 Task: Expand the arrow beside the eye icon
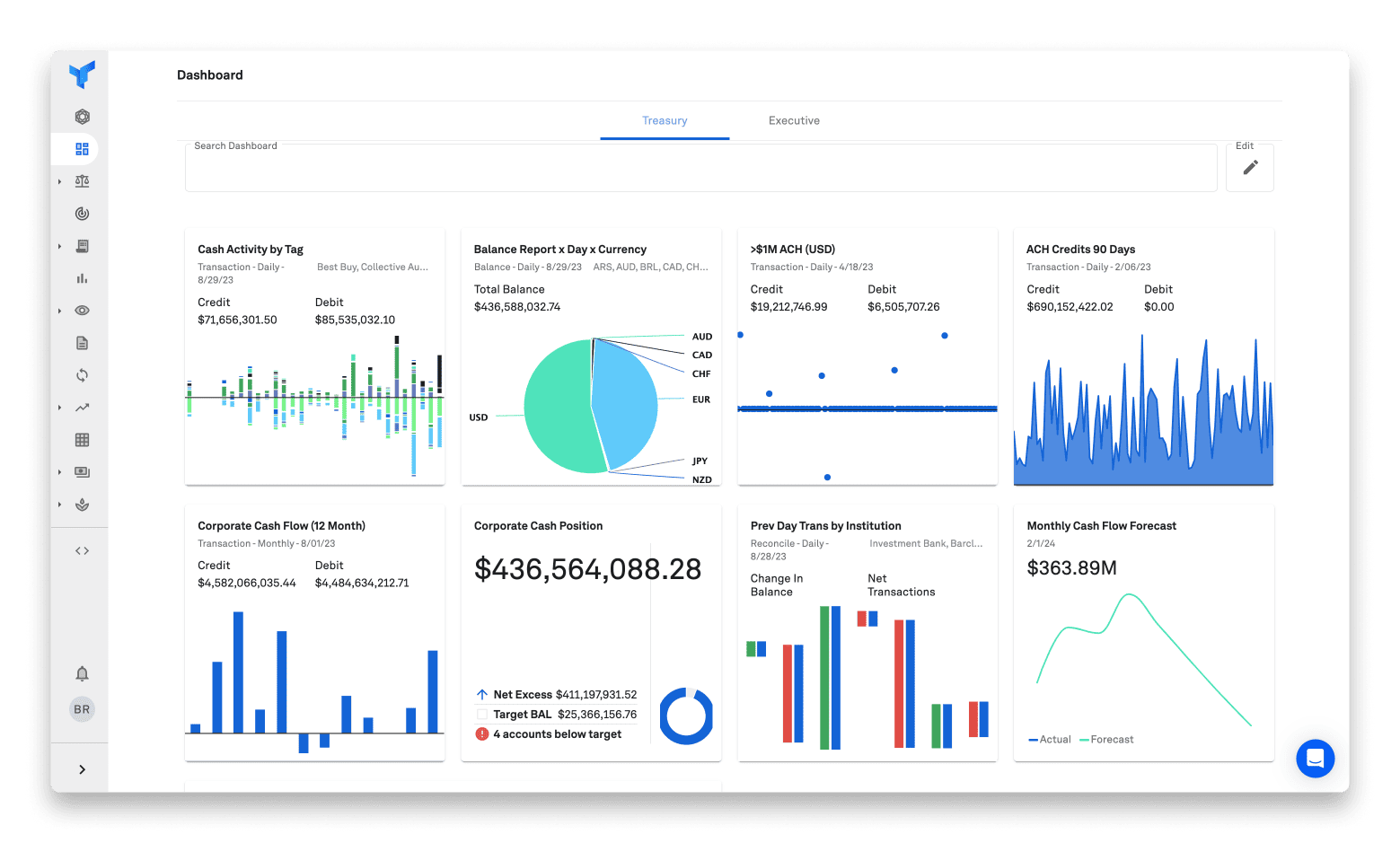tap(60, 311)
